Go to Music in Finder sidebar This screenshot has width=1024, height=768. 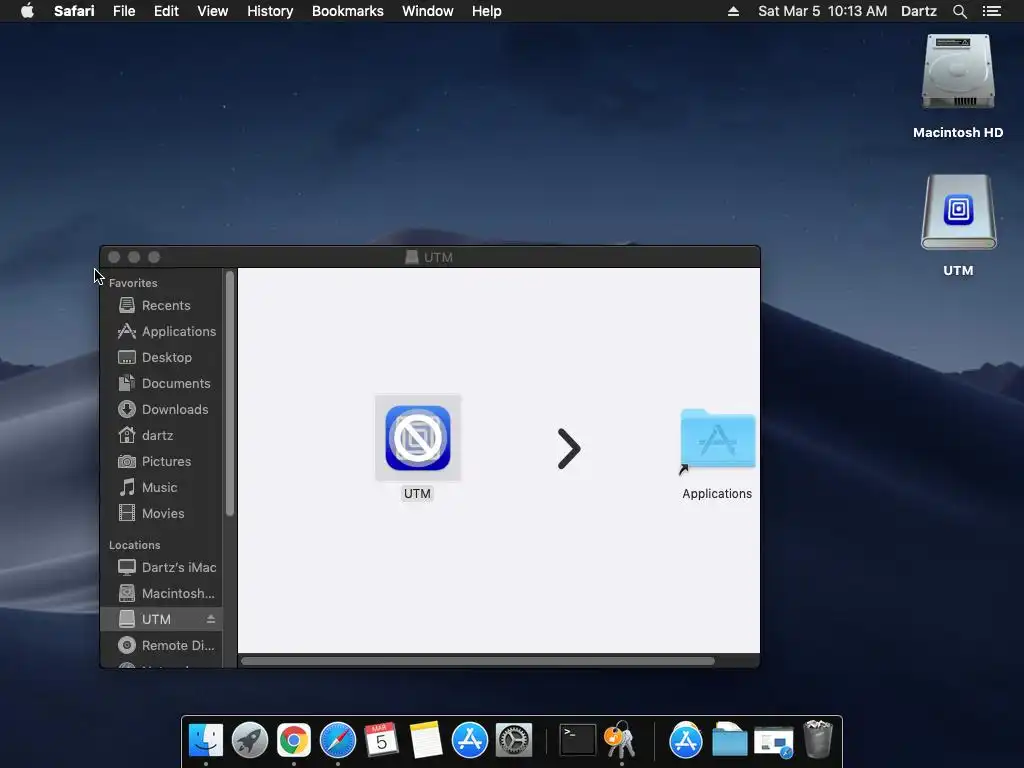[x=161, y=487]
